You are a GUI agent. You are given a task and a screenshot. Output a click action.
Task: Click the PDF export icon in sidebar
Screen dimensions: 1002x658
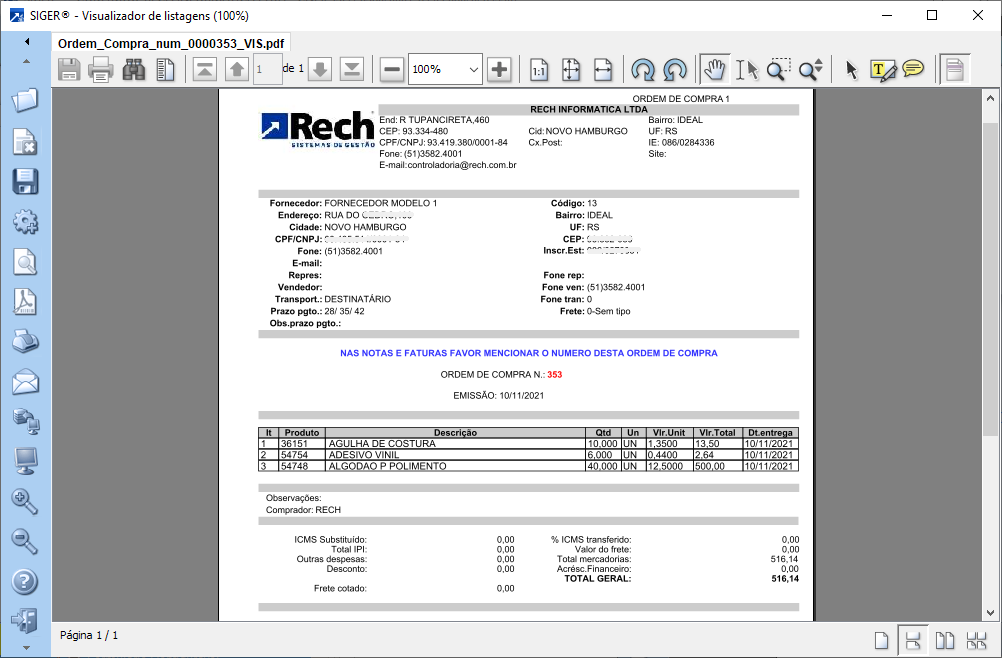point(24,301)
